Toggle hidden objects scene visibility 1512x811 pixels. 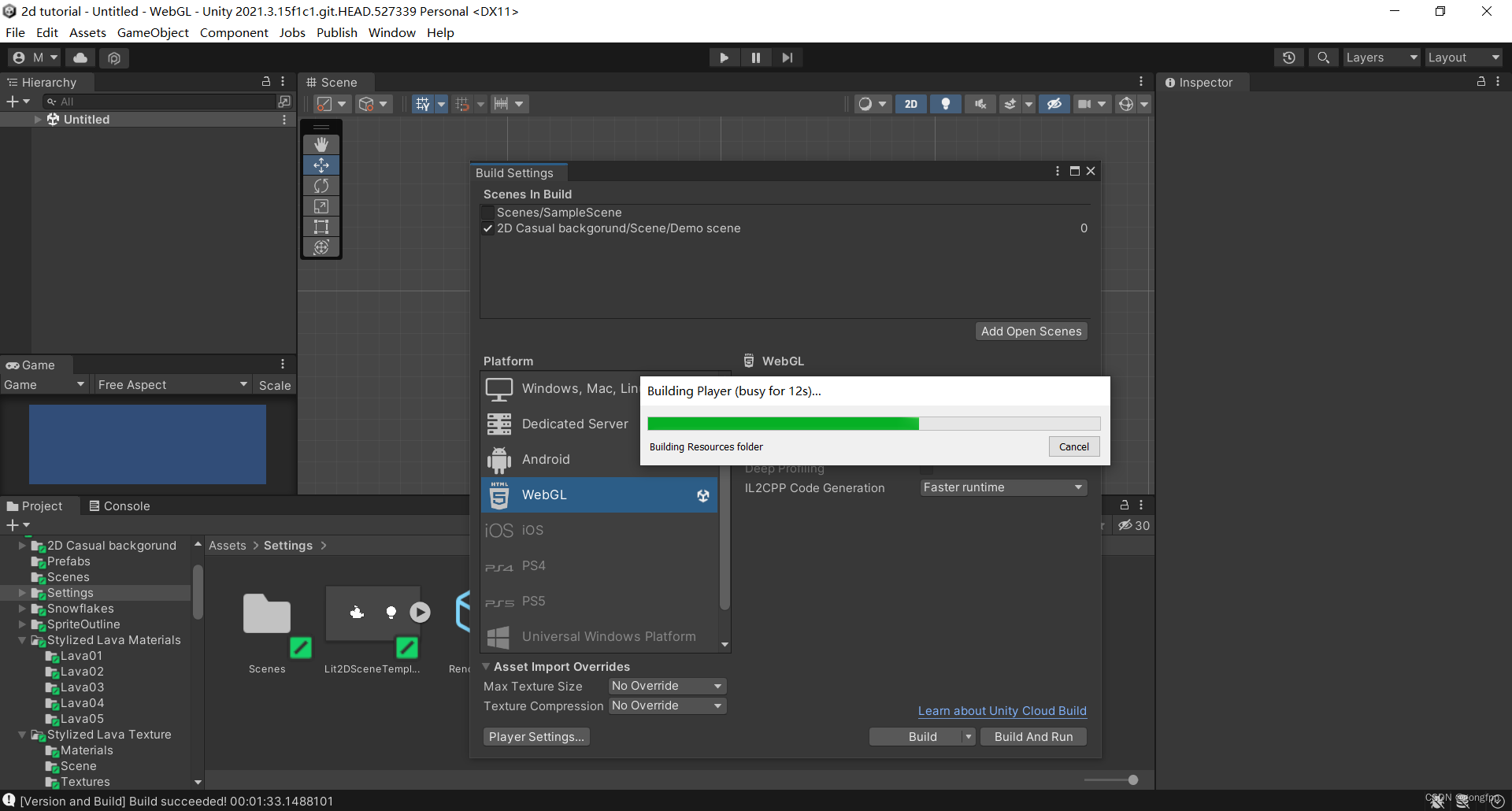pos(1054,104)
